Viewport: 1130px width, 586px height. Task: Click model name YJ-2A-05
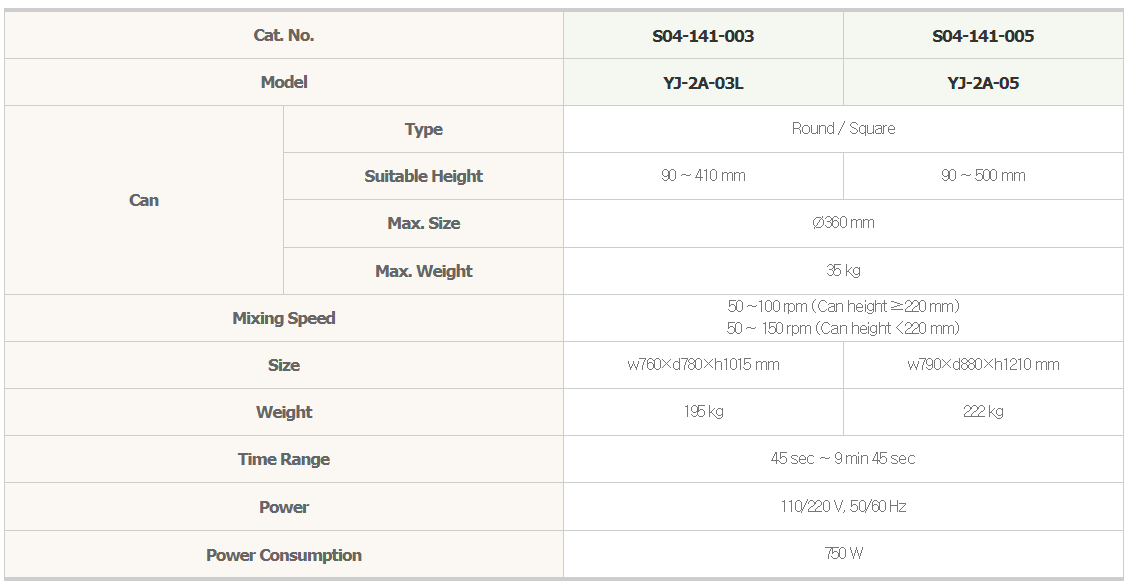[x=983, y=83]
